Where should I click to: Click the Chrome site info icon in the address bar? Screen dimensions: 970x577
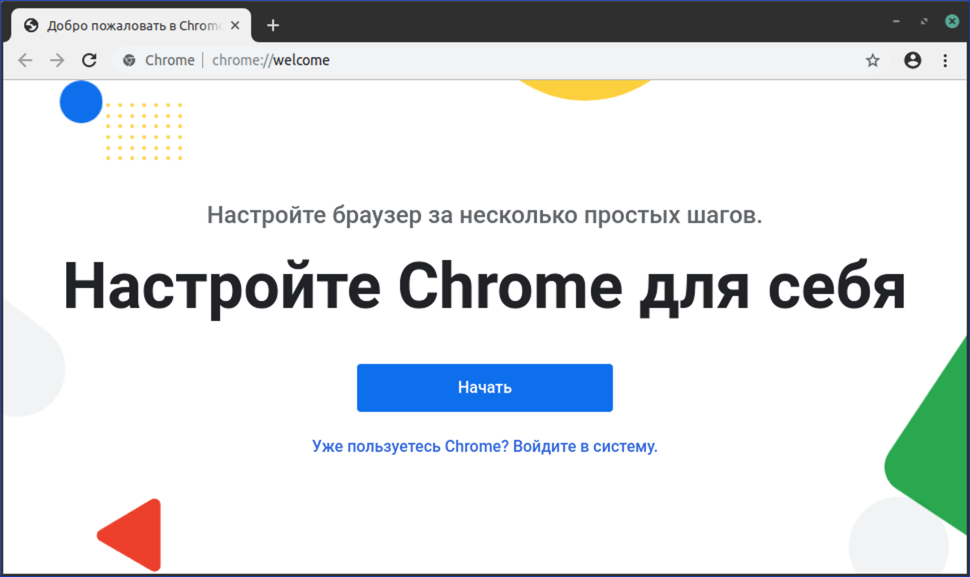pyautogui.click(x=129, y=60)
